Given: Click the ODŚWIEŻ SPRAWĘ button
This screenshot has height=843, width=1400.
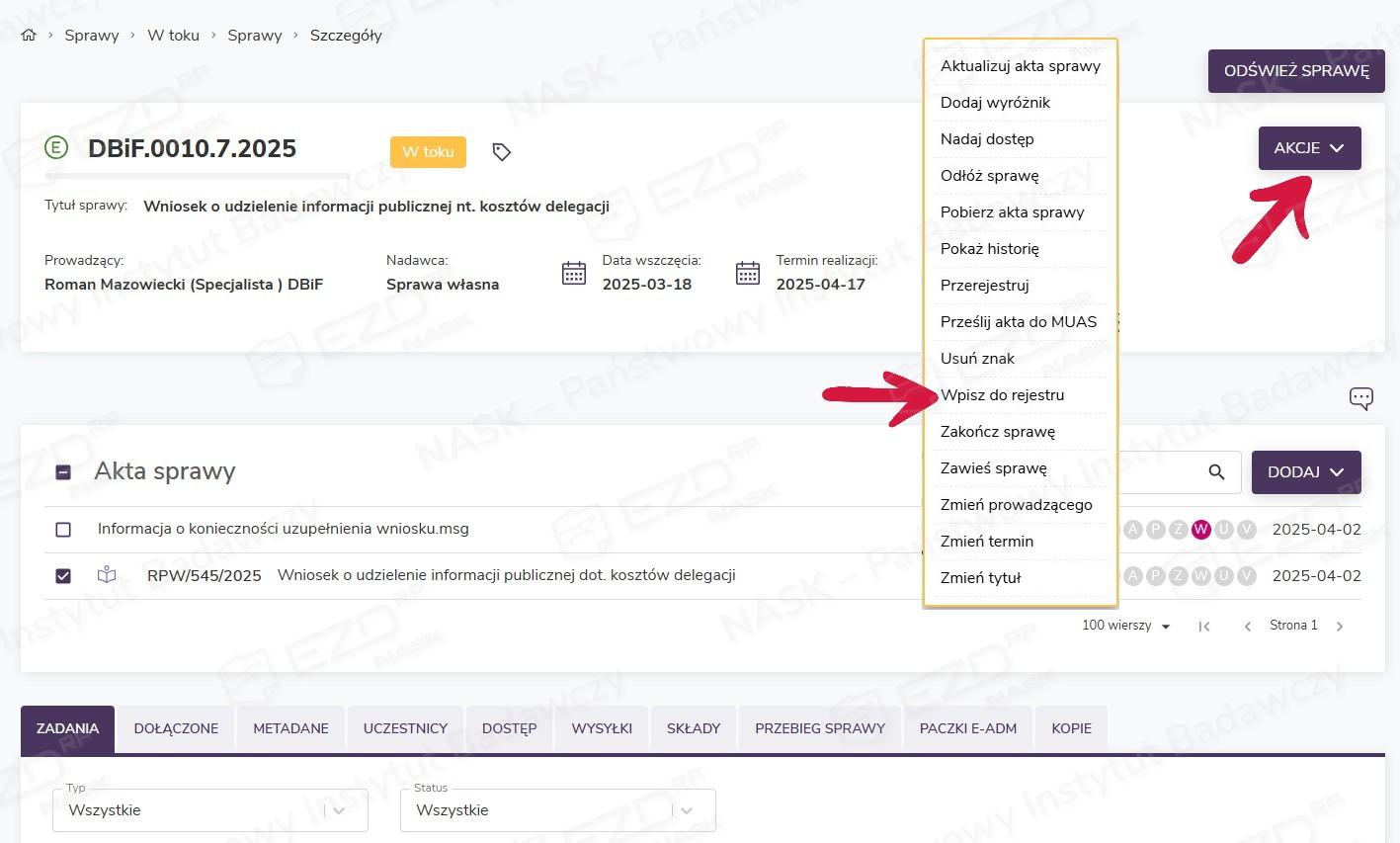Looking at the screenshot, I should click(1296, 71).
